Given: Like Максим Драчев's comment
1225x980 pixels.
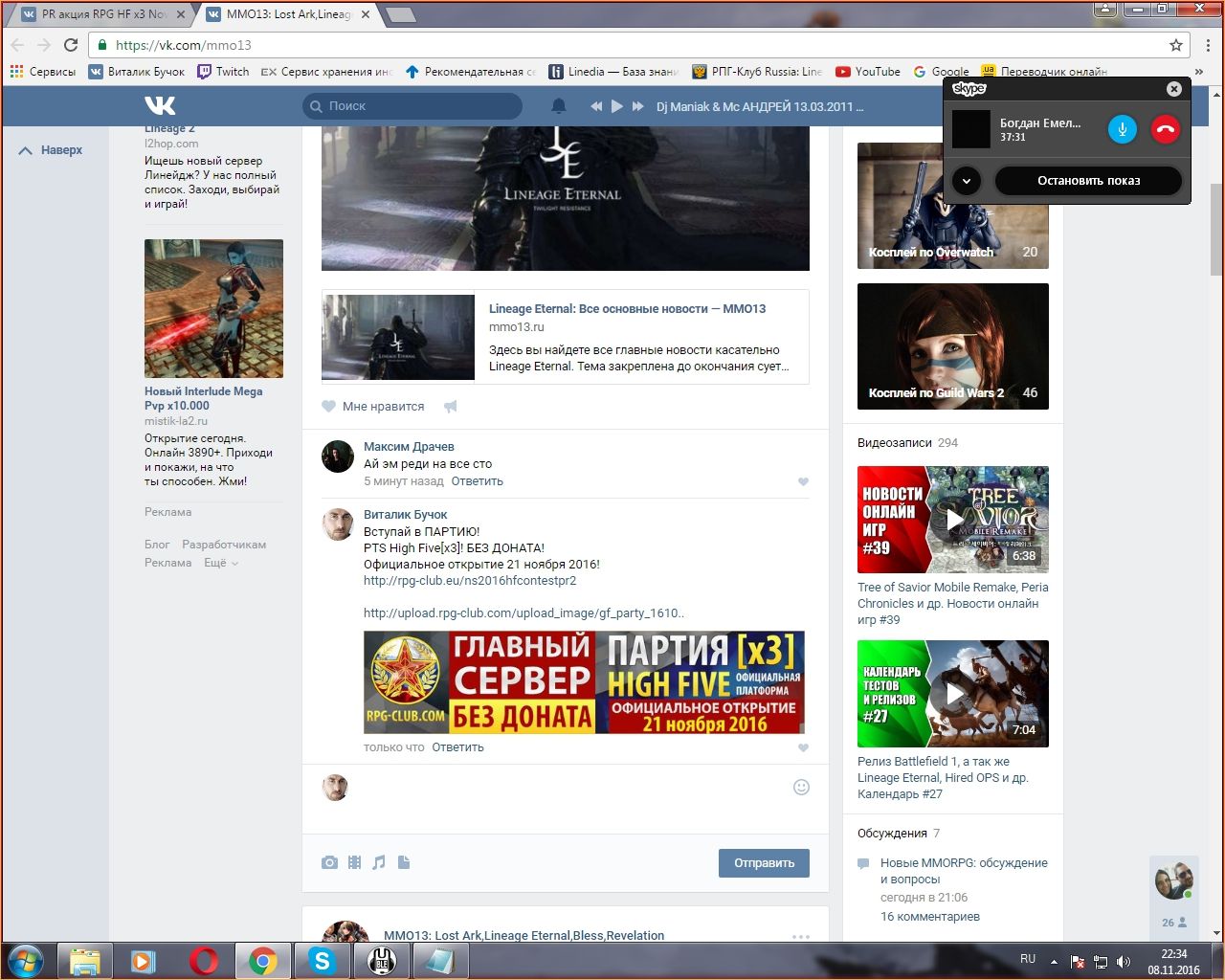Looking at the screenshot, I should [803, 481].
